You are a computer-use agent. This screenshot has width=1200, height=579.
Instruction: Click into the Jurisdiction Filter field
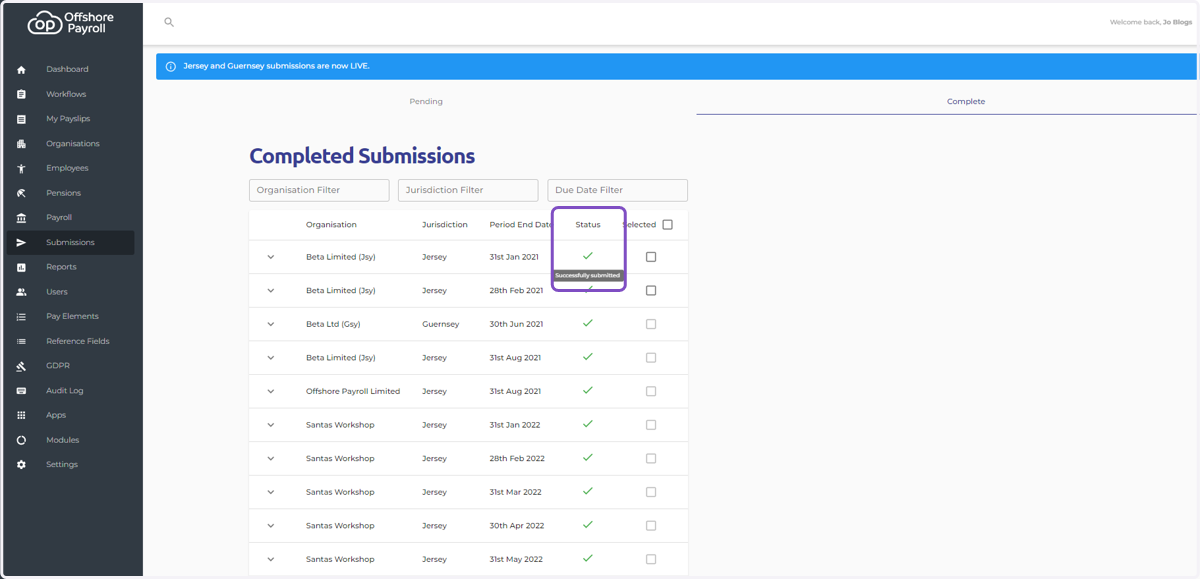[x=468, y=190]
